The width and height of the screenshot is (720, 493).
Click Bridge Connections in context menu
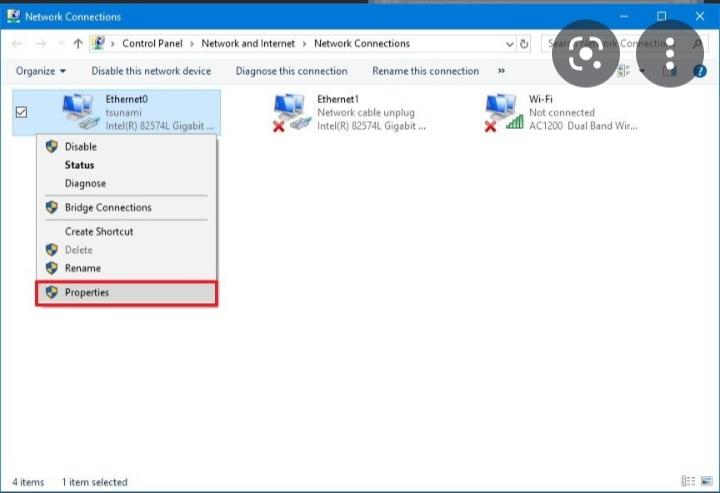coord(108,208)
